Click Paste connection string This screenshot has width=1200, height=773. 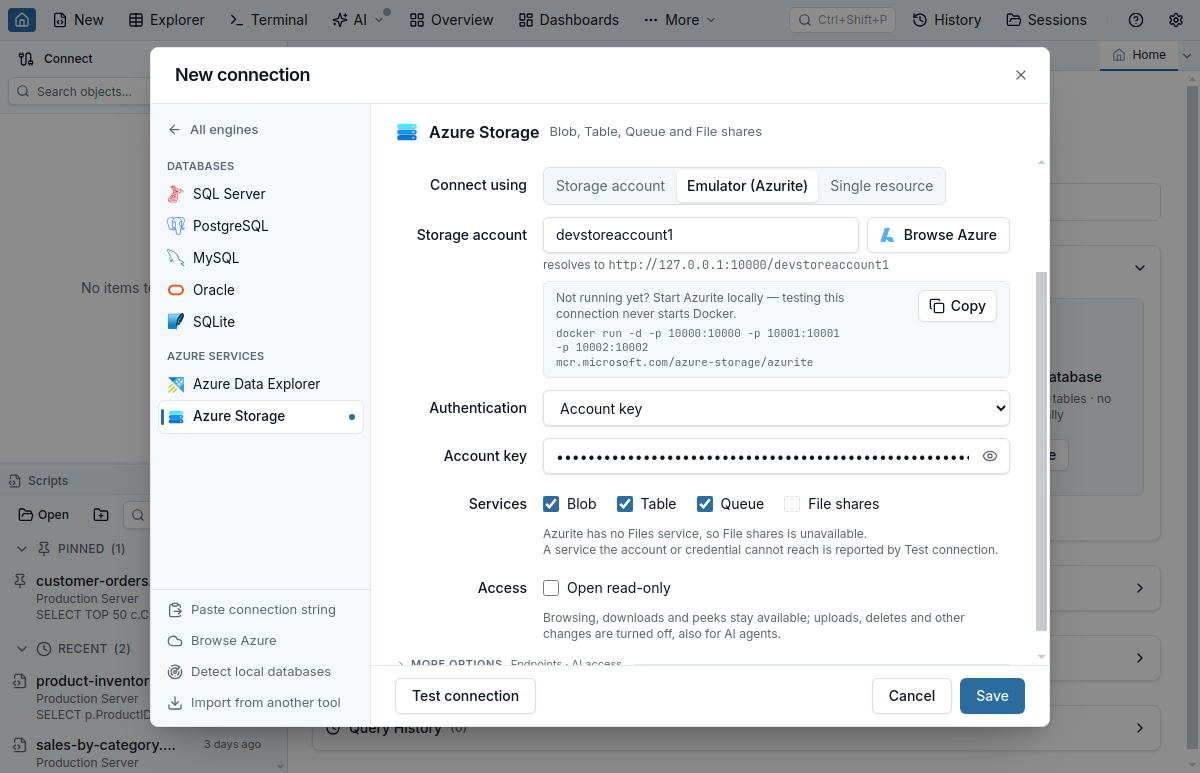[251, 609]
